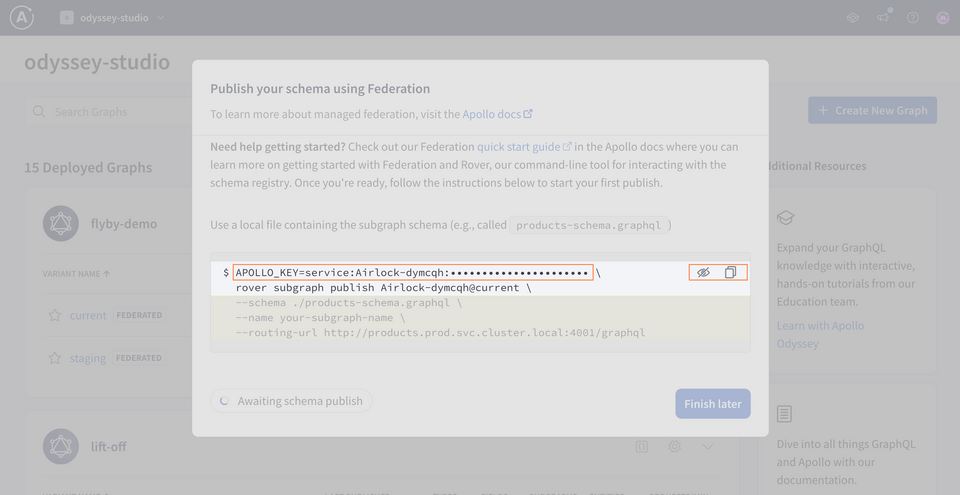Open the help question mark icon
Image resolution: width=960 pixels, height=495 pixels.
913,18
